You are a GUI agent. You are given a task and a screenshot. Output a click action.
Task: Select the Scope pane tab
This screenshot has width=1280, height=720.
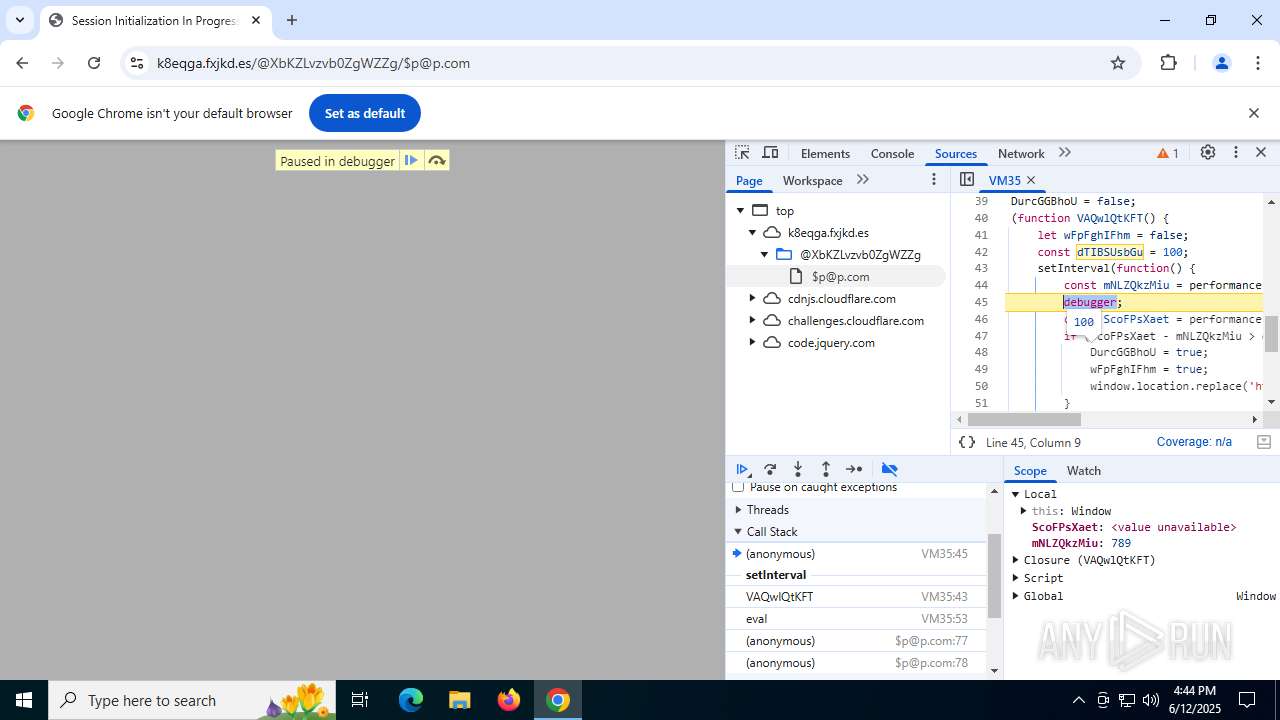(1029, 471)
